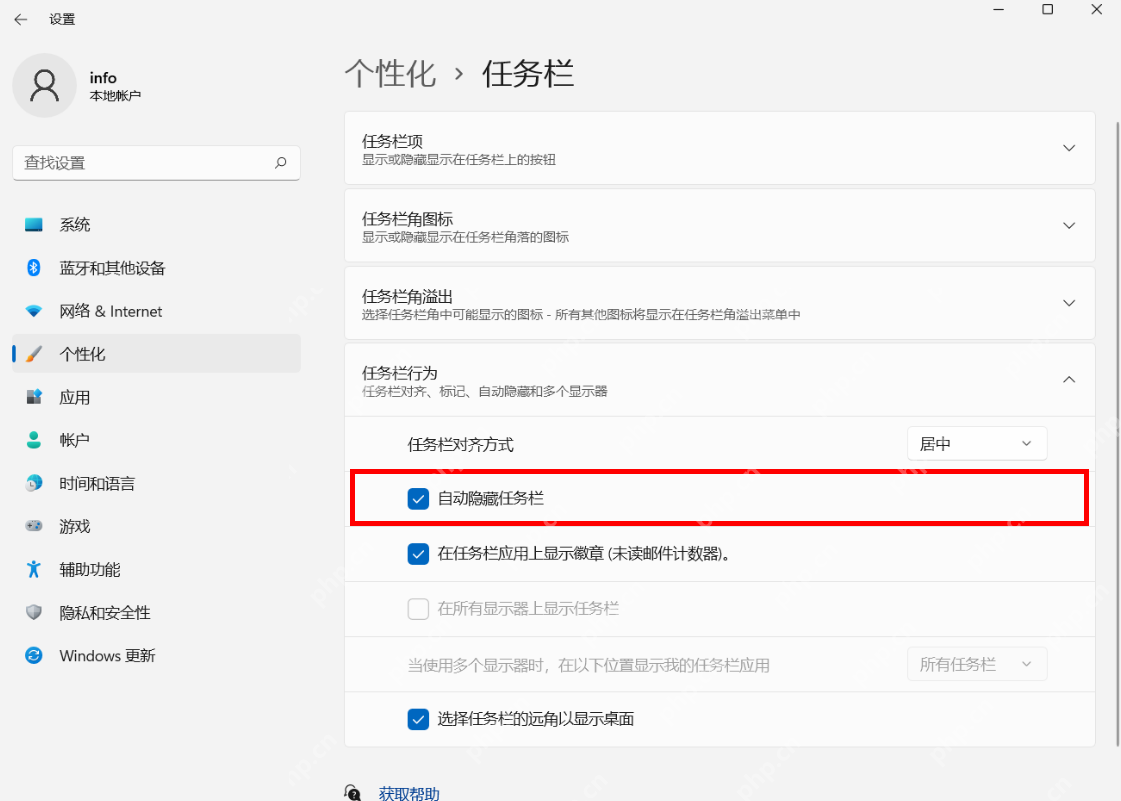Click the 查找设置 search field
The image size is (1121, 801).
[157, 163]
